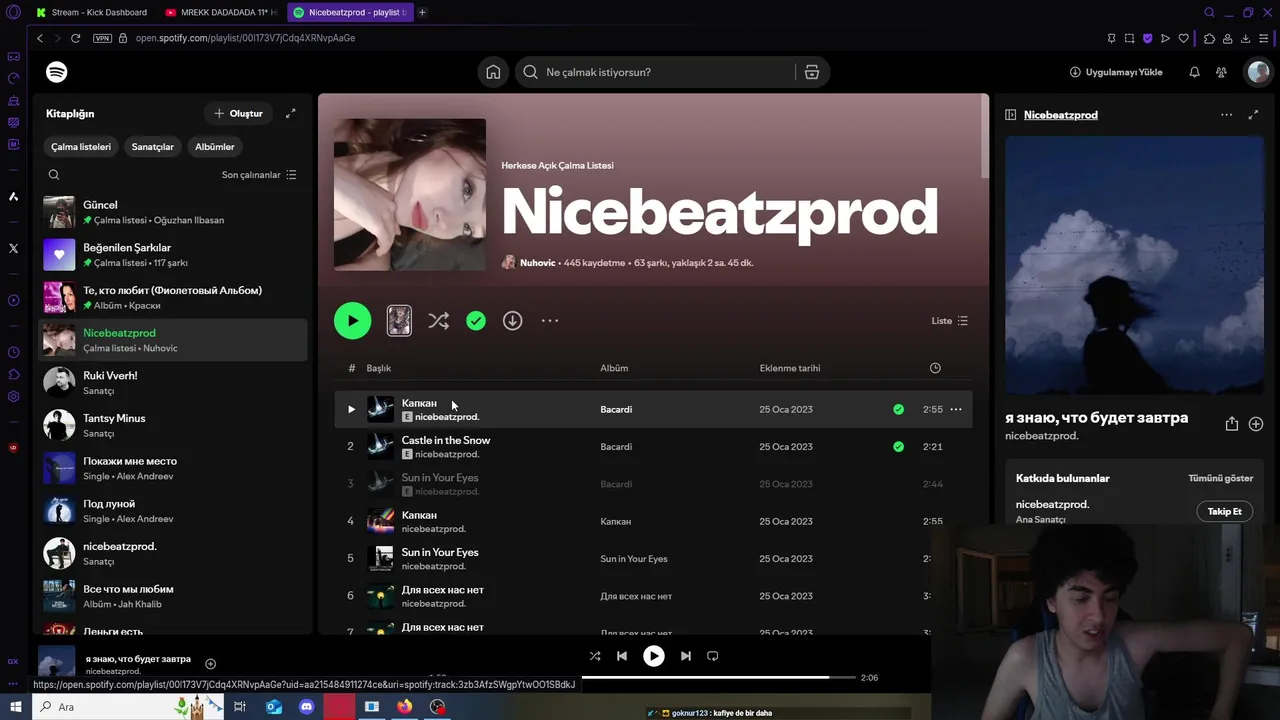Sort tracks by Albüm column
The image size is (1280, 720).
coord(614,368)
